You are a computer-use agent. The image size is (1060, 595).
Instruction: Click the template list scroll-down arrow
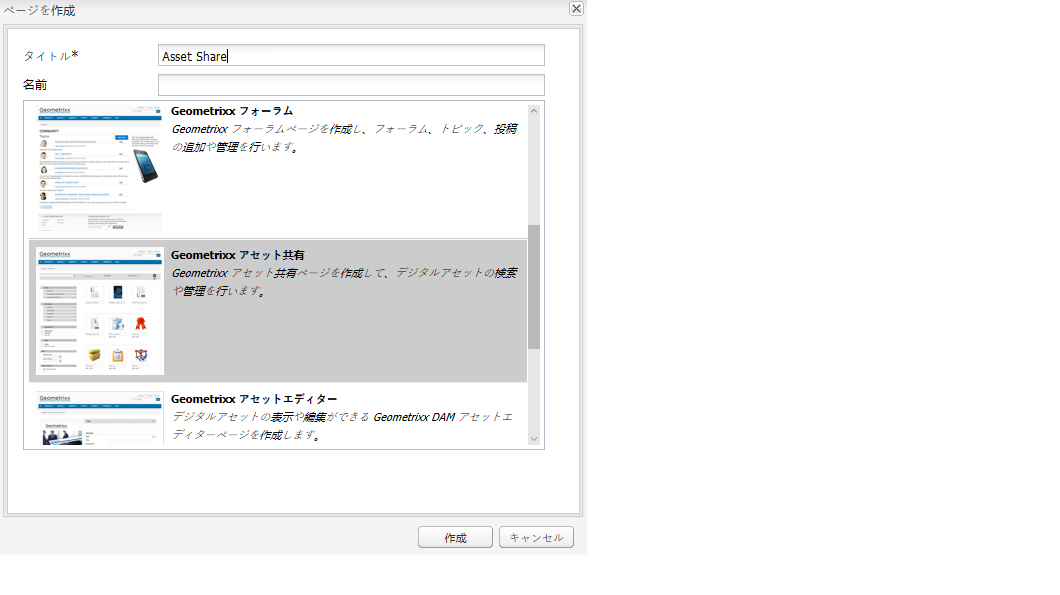click(534, 439)
